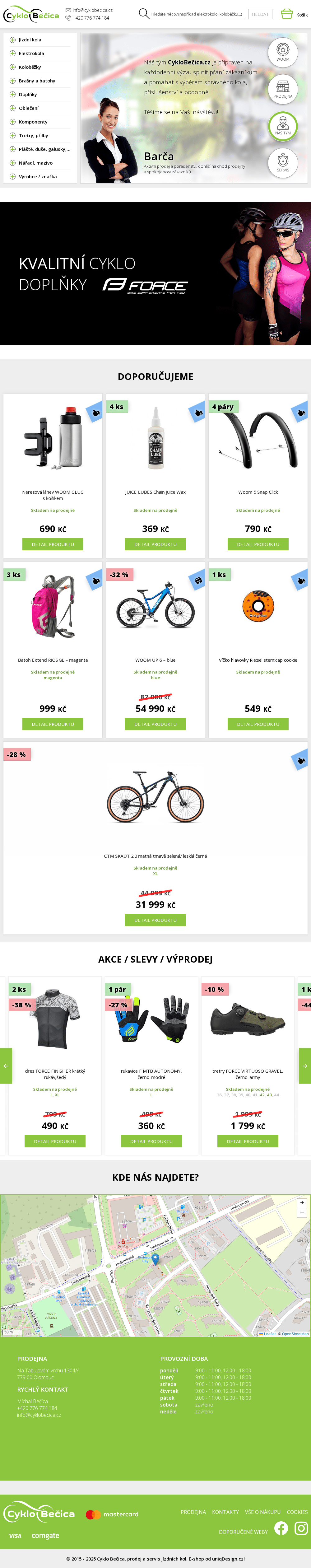The image size is (311, 1568).
Task: Open the Oblečení menu category
Action: [29, 108]
